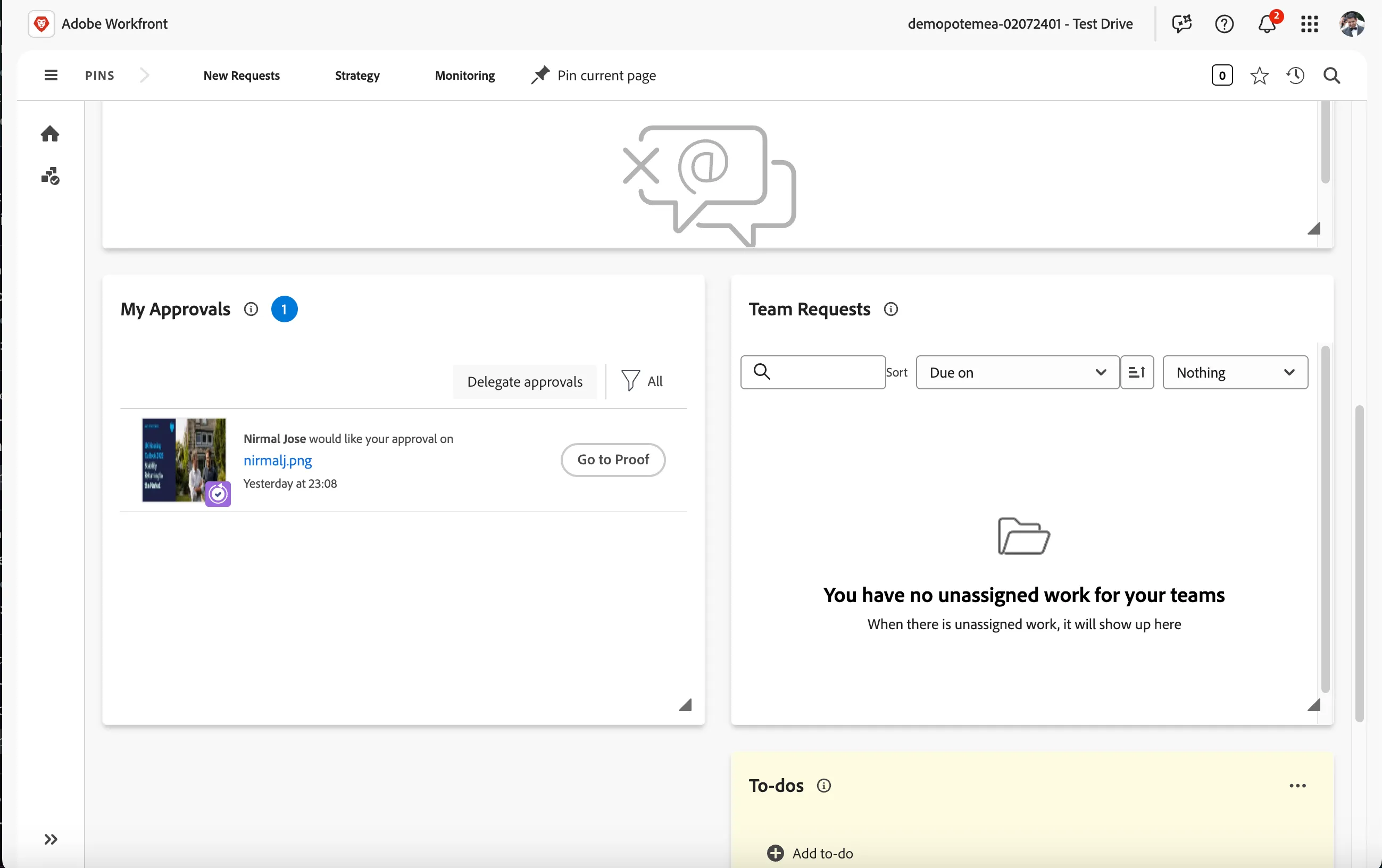Show info for My Approvals
Screen dimensions: 1382x868
pos(251,309)
